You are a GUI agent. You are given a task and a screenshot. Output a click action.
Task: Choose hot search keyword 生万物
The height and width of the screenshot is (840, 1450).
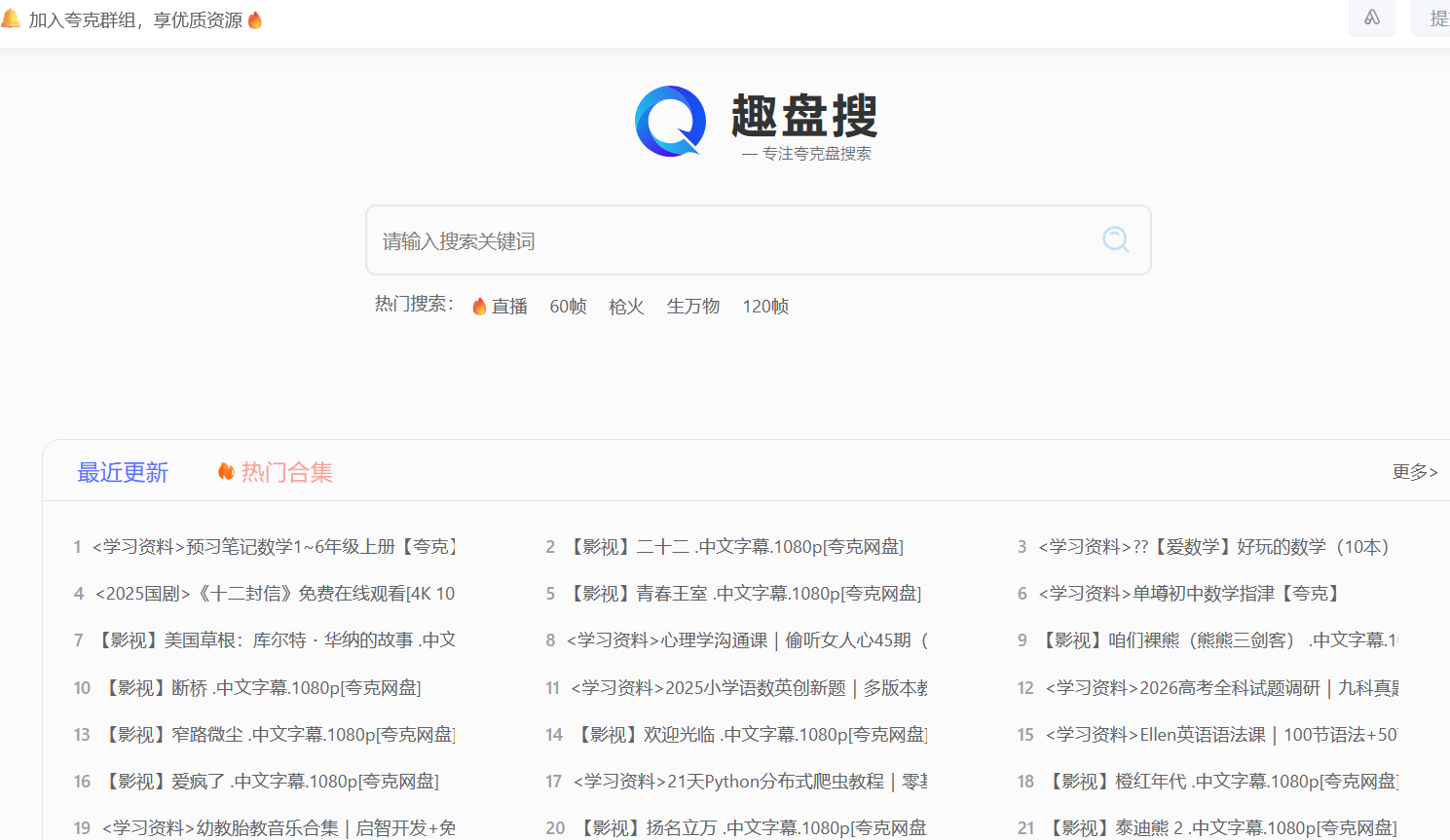(x=692, y=307)
